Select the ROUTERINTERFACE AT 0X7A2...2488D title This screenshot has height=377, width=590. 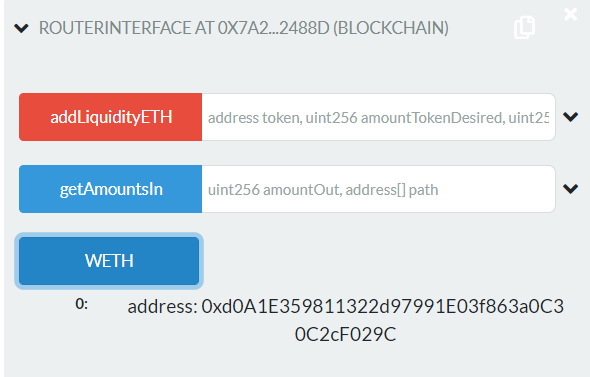point(244,28)
